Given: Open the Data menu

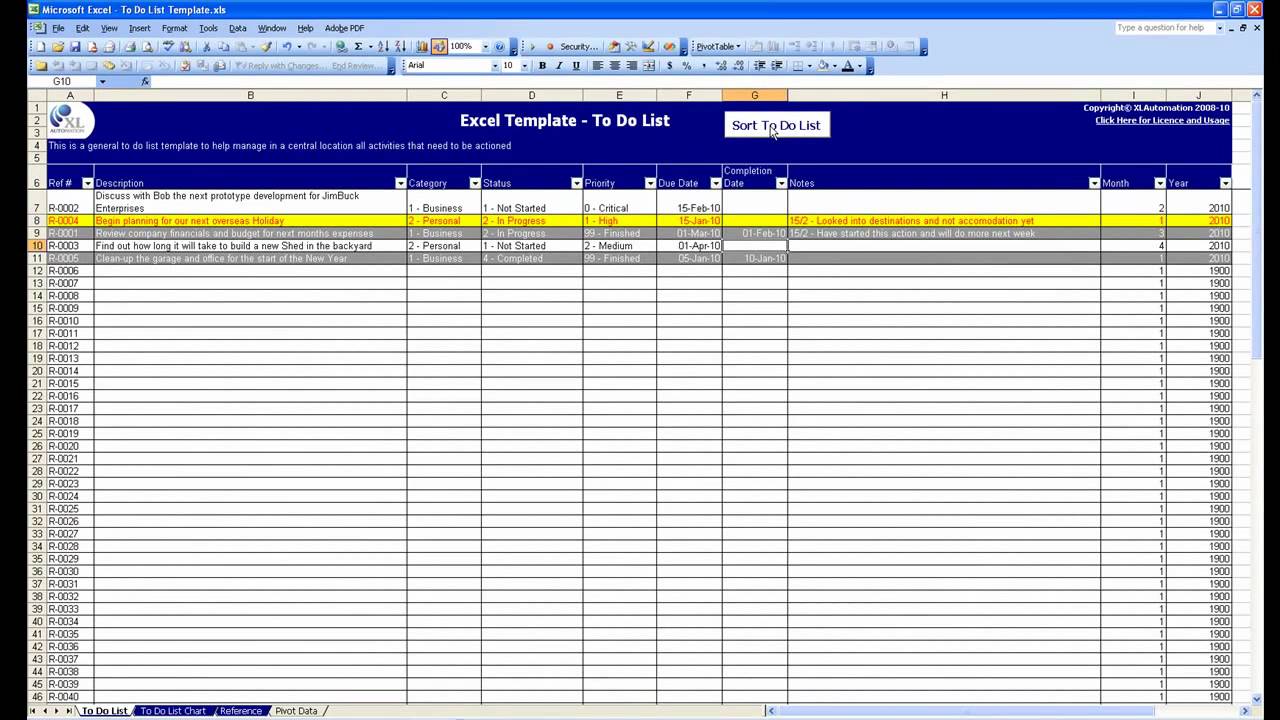Looking at the screenshot, I should (237, 28).
